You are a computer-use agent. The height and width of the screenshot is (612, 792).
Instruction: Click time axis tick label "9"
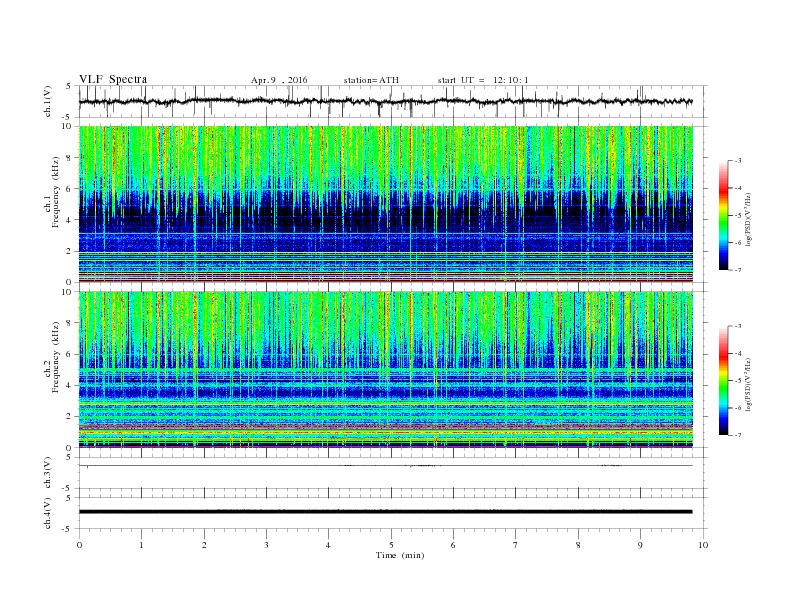[x=640, y=545]
